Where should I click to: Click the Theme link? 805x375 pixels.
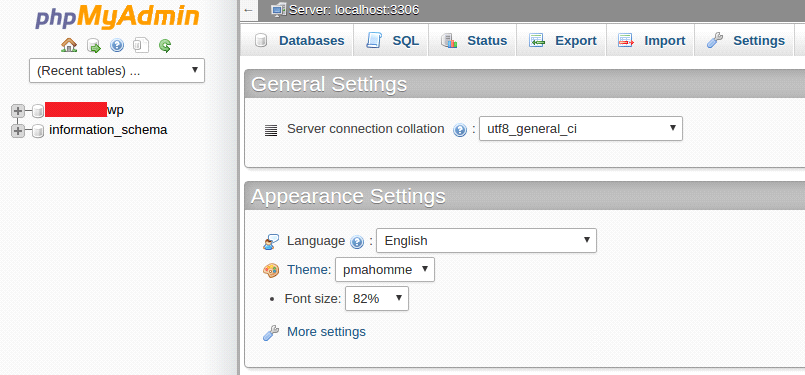(309, 269)
